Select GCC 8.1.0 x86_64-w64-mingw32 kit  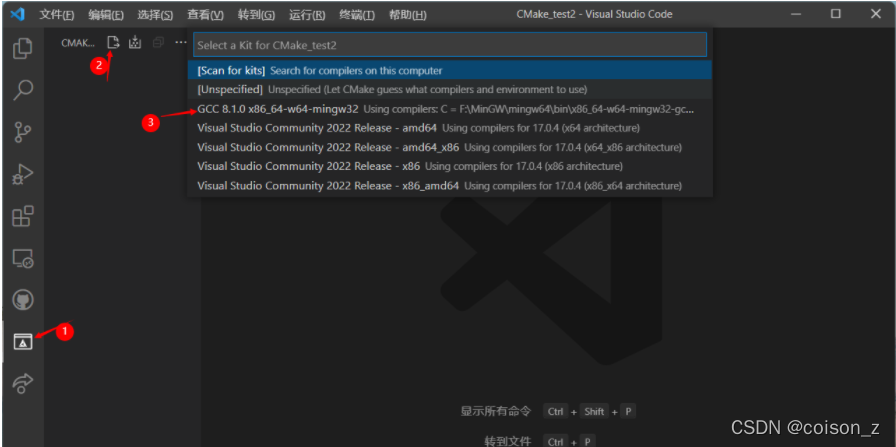[450, 109]
